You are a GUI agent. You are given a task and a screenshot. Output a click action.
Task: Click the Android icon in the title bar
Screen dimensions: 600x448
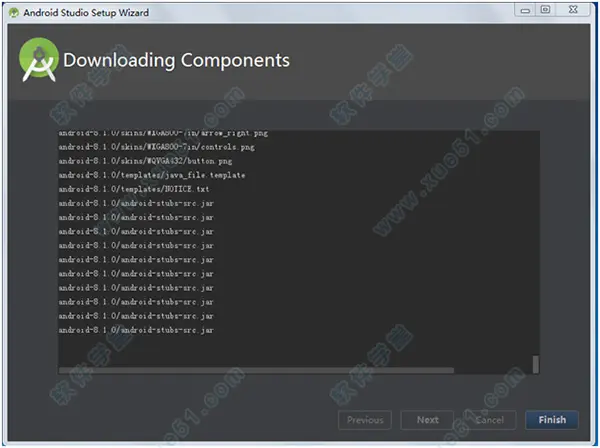point(14,13)
